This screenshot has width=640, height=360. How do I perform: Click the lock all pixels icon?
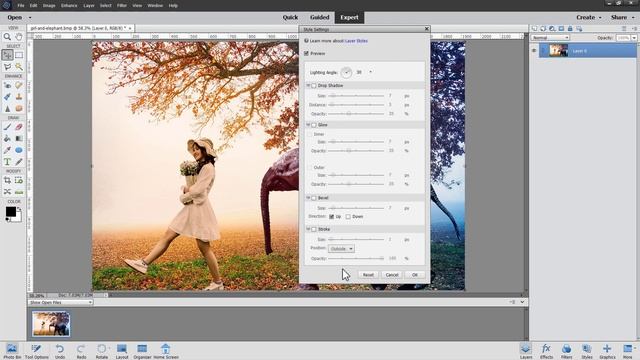pos(570,29)
